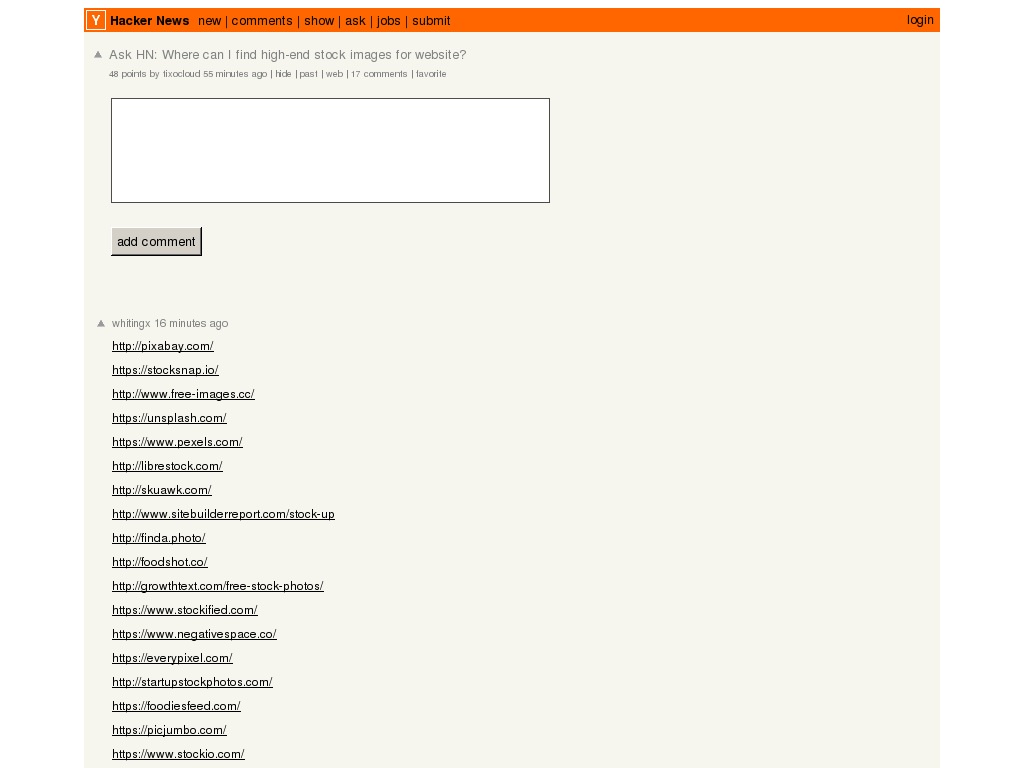1024x768 pixels.
Task: Open the unsplash.com link
Action: pyautogui.click(x=169, y=418)
